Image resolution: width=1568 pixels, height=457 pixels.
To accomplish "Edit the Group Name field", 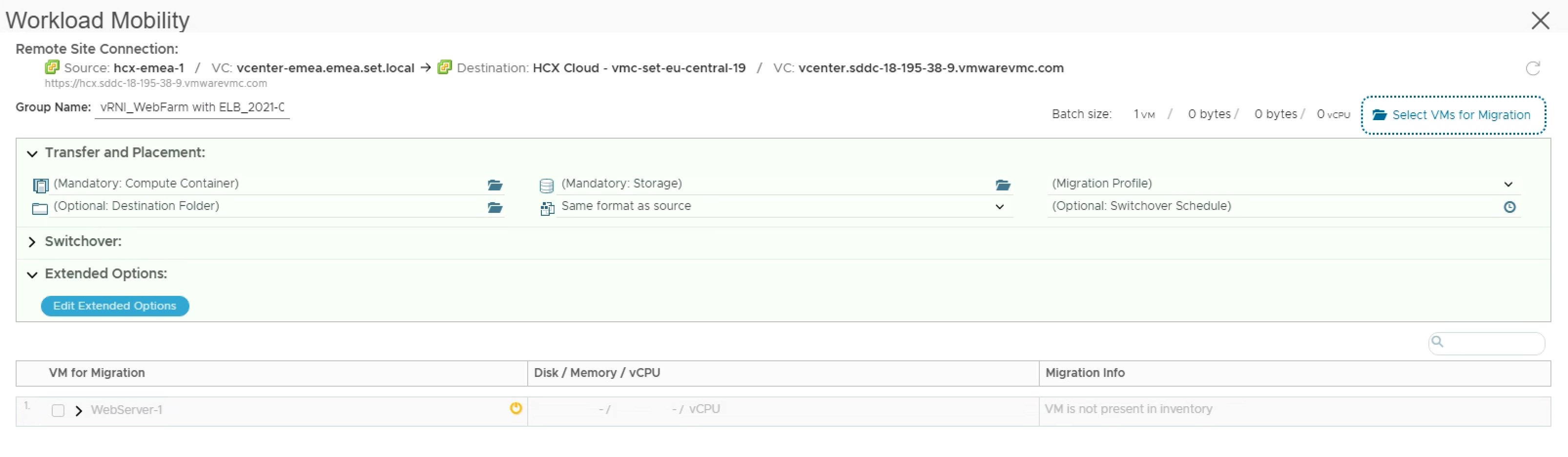I will pos(192,107).
